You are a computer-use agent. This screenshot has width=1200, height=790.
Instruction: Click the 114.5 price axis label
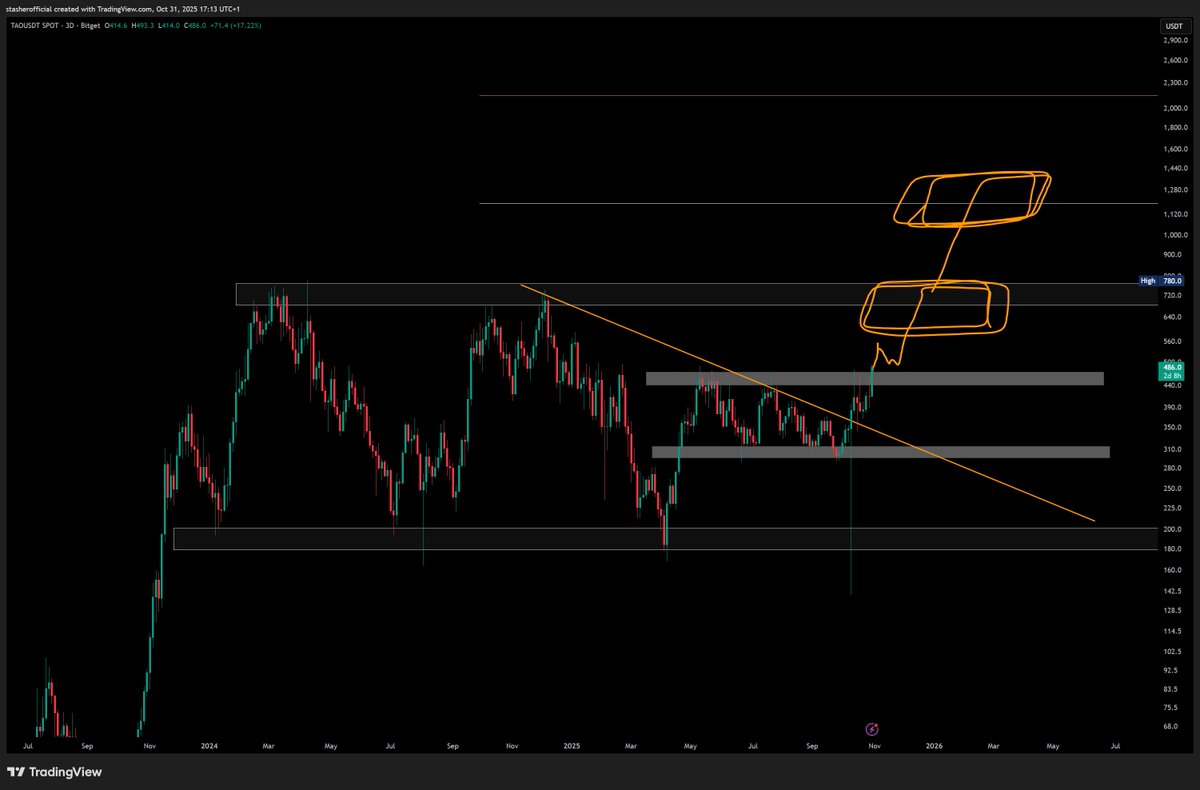(1174, 631)
